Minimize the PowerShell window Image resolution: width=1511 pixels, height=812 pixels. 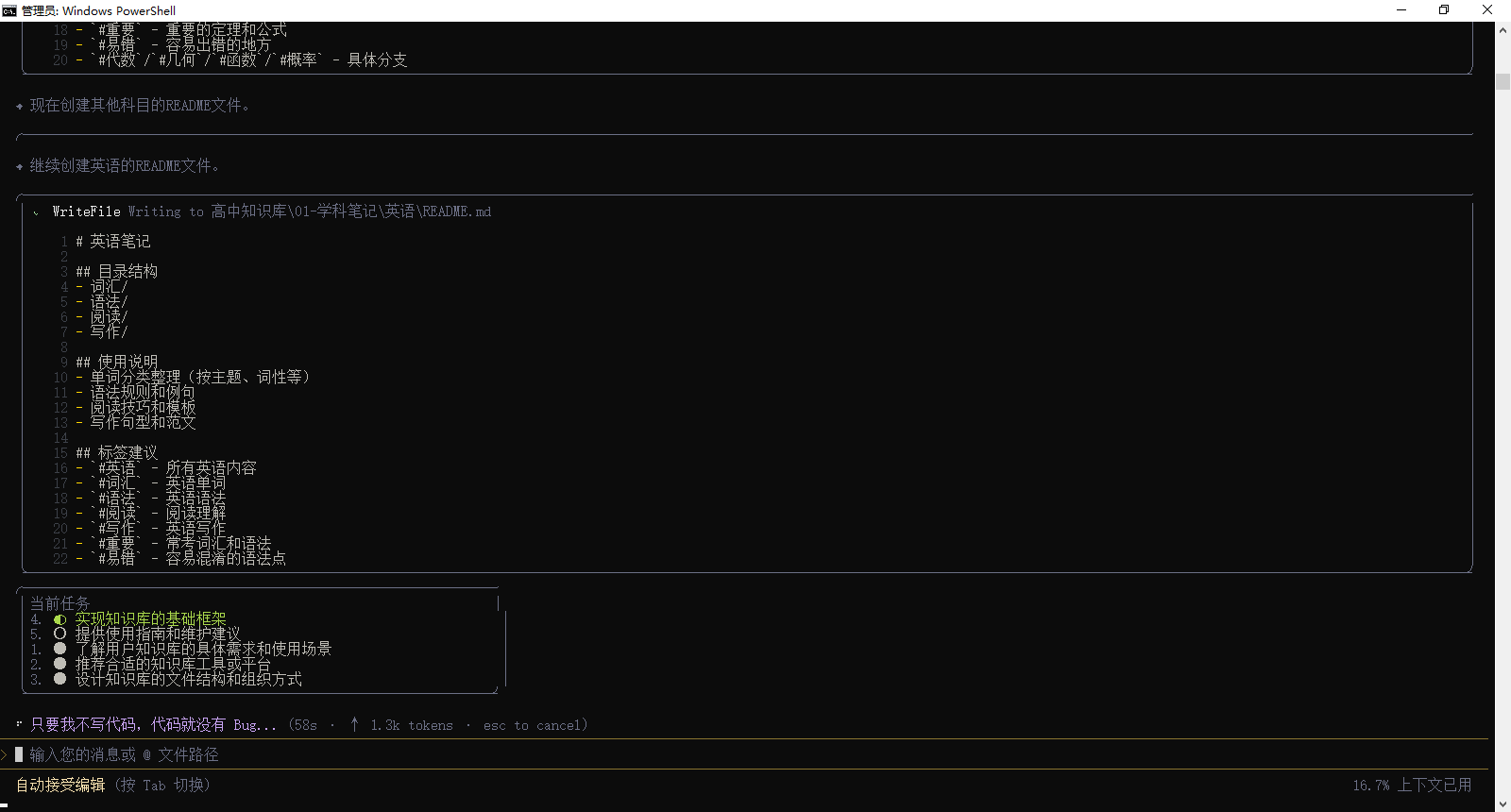coord(1401,10)
